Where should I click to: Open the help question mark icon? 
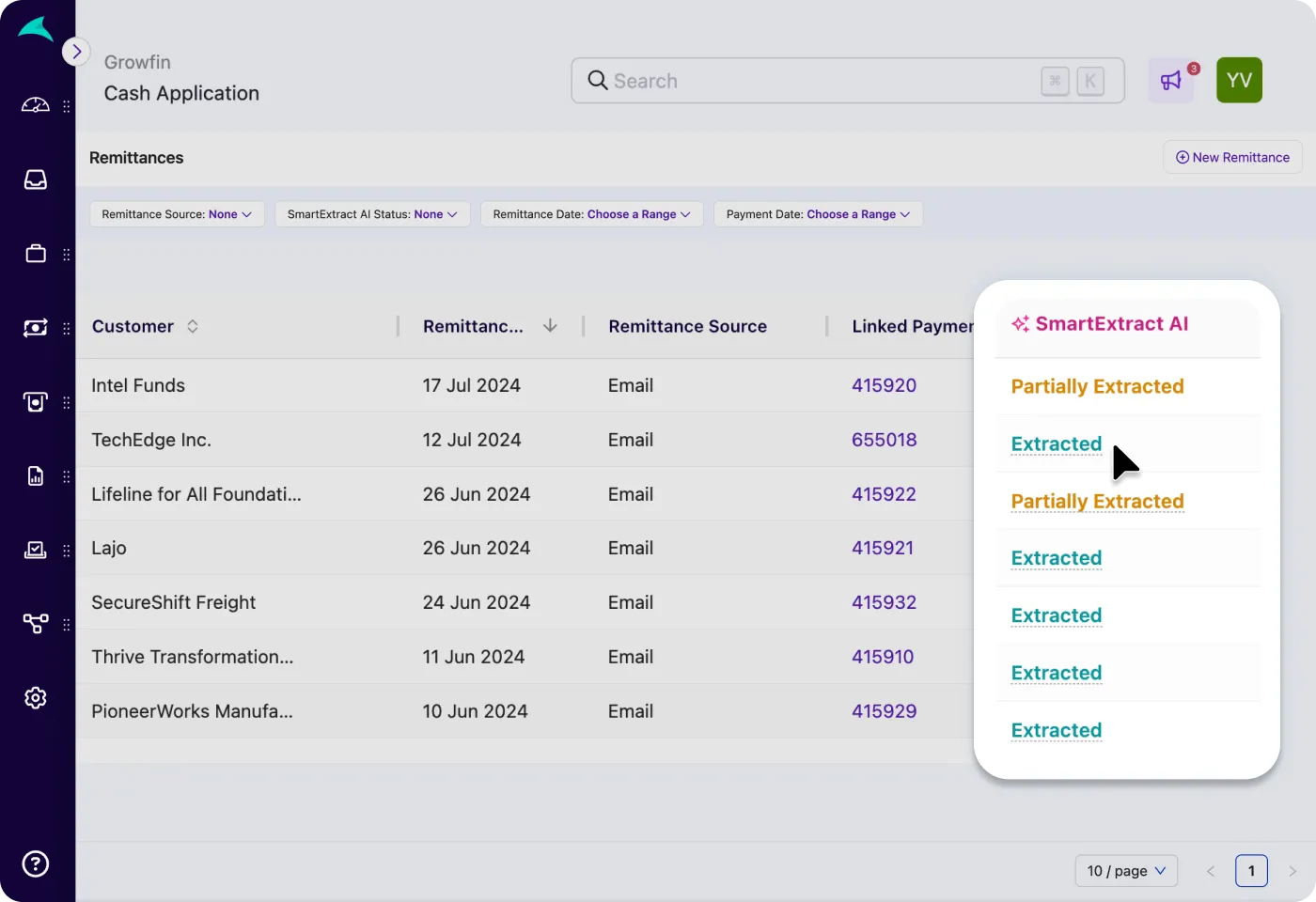point(36,863)
